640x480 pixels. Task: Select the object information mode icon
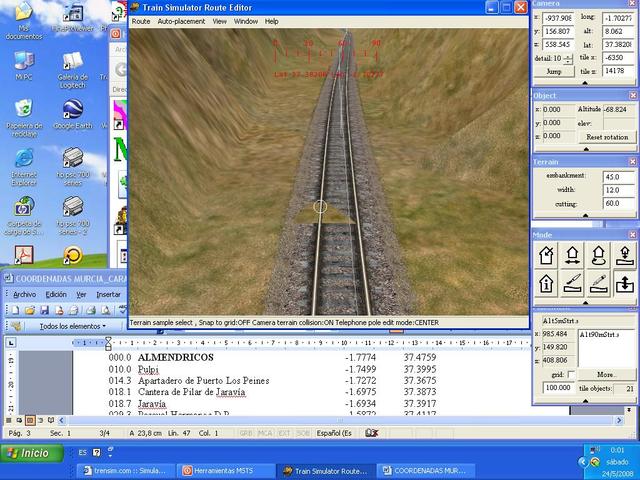coord(546,284)
